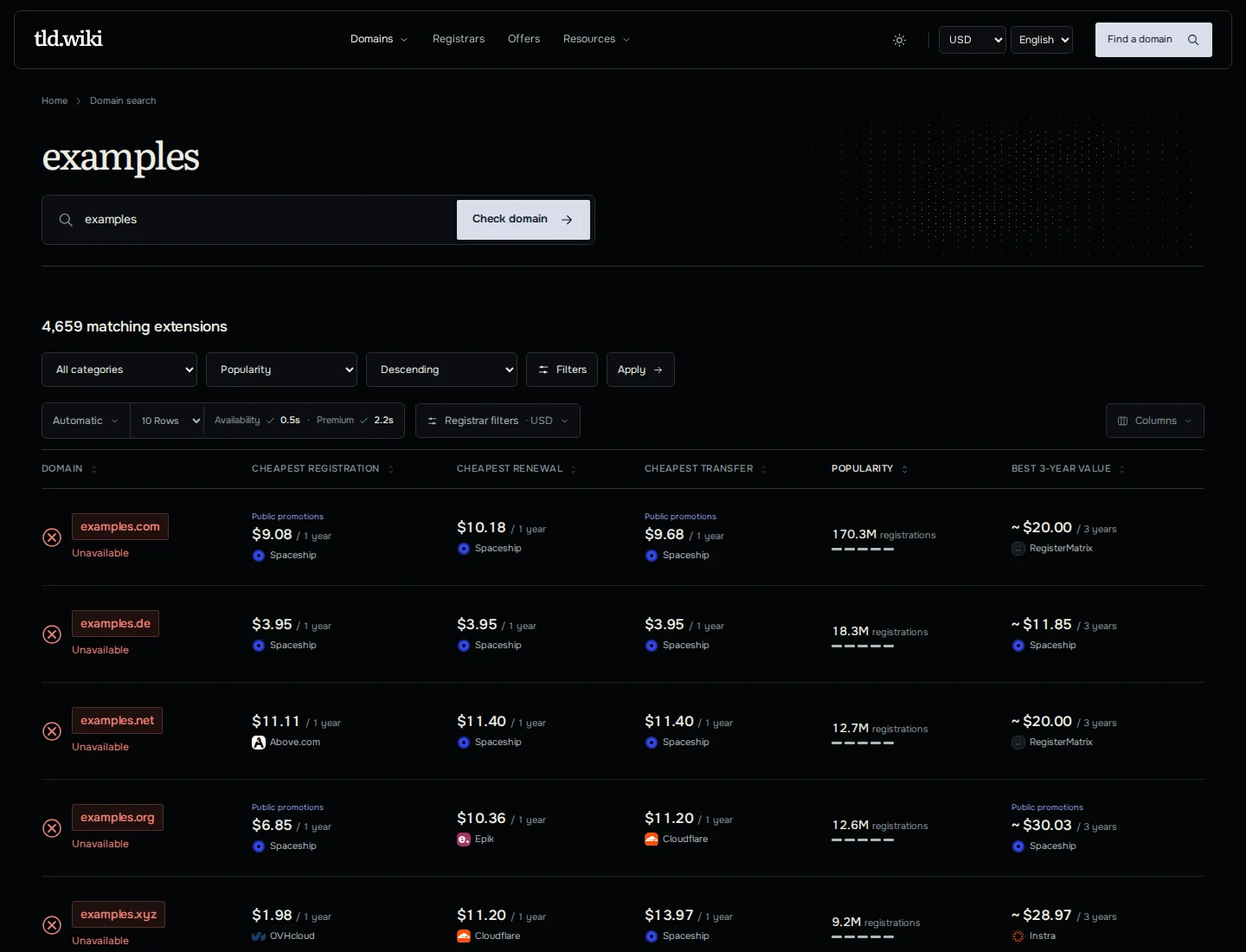Click the Above.com icon in the examples.net row

[259, 743]
